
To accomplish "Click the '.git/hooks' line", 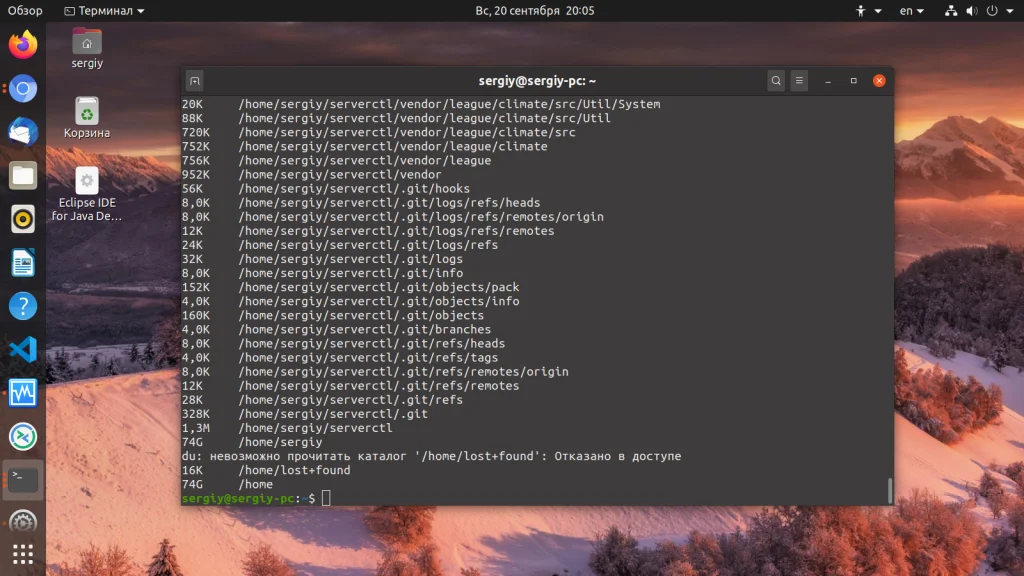I will 326,189.
